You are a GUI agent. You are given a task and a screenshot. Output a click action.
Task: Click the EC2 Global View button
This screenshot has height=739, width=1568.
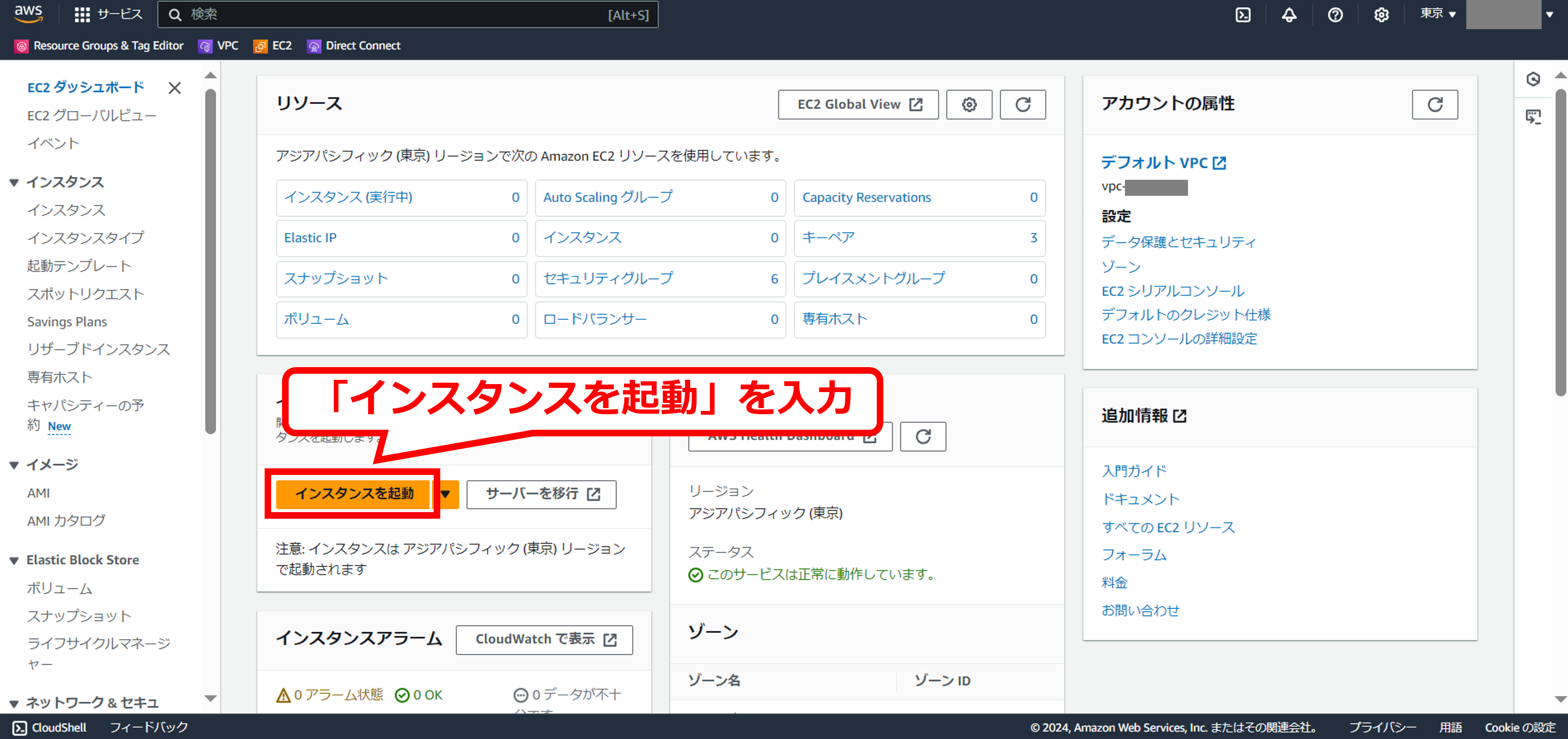click(x=858, y=104)
